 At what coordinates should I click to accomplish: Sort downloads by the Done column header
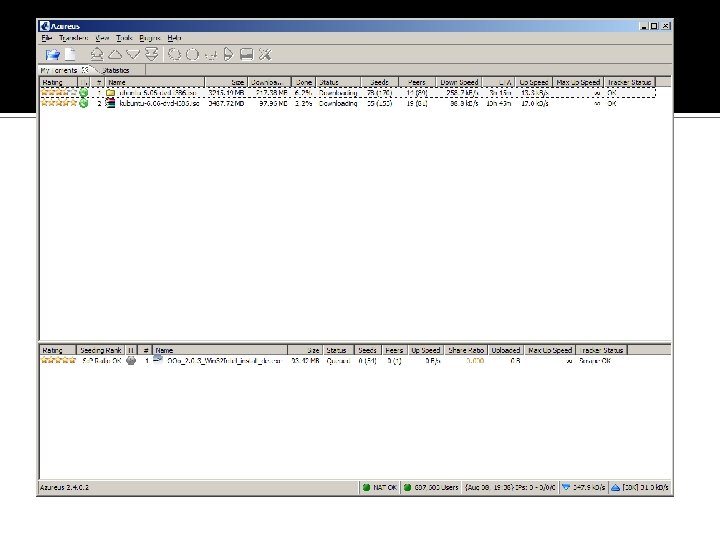(304, 82)
